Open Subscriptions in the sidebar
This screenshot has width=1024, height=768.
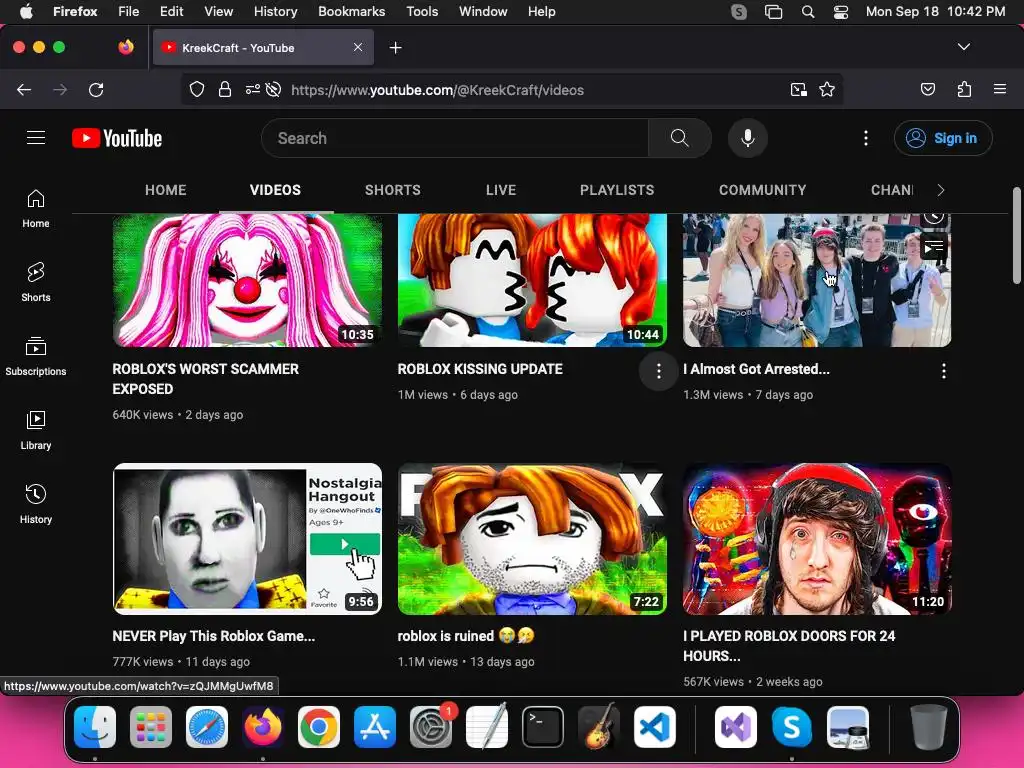36,356
